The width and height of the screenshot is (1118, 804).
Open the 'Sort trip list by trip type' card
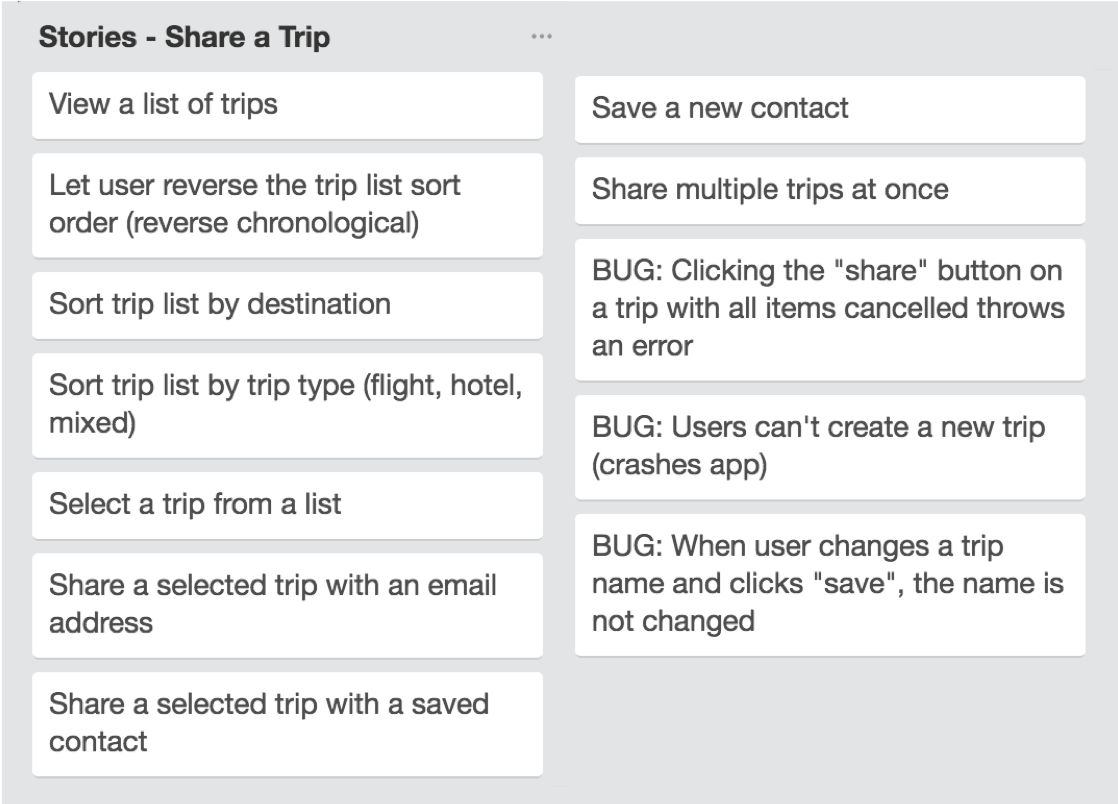[287, 404]
